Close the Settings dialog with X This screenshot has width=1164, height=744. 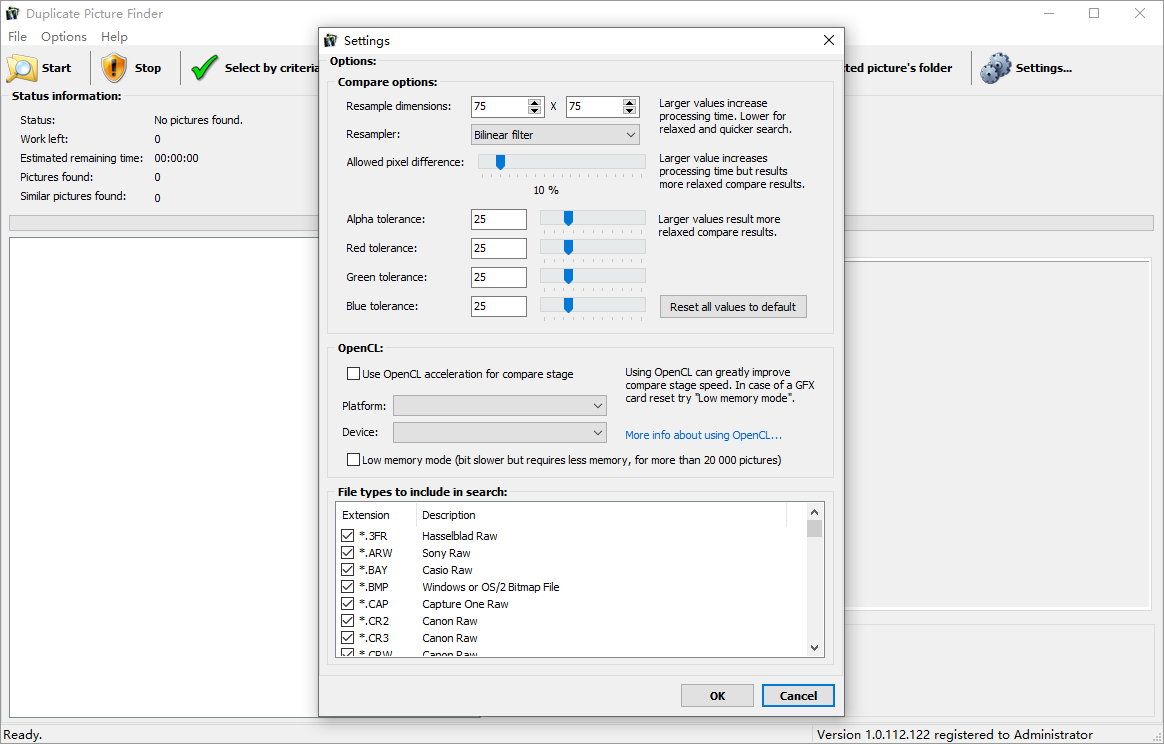[828, 40]
